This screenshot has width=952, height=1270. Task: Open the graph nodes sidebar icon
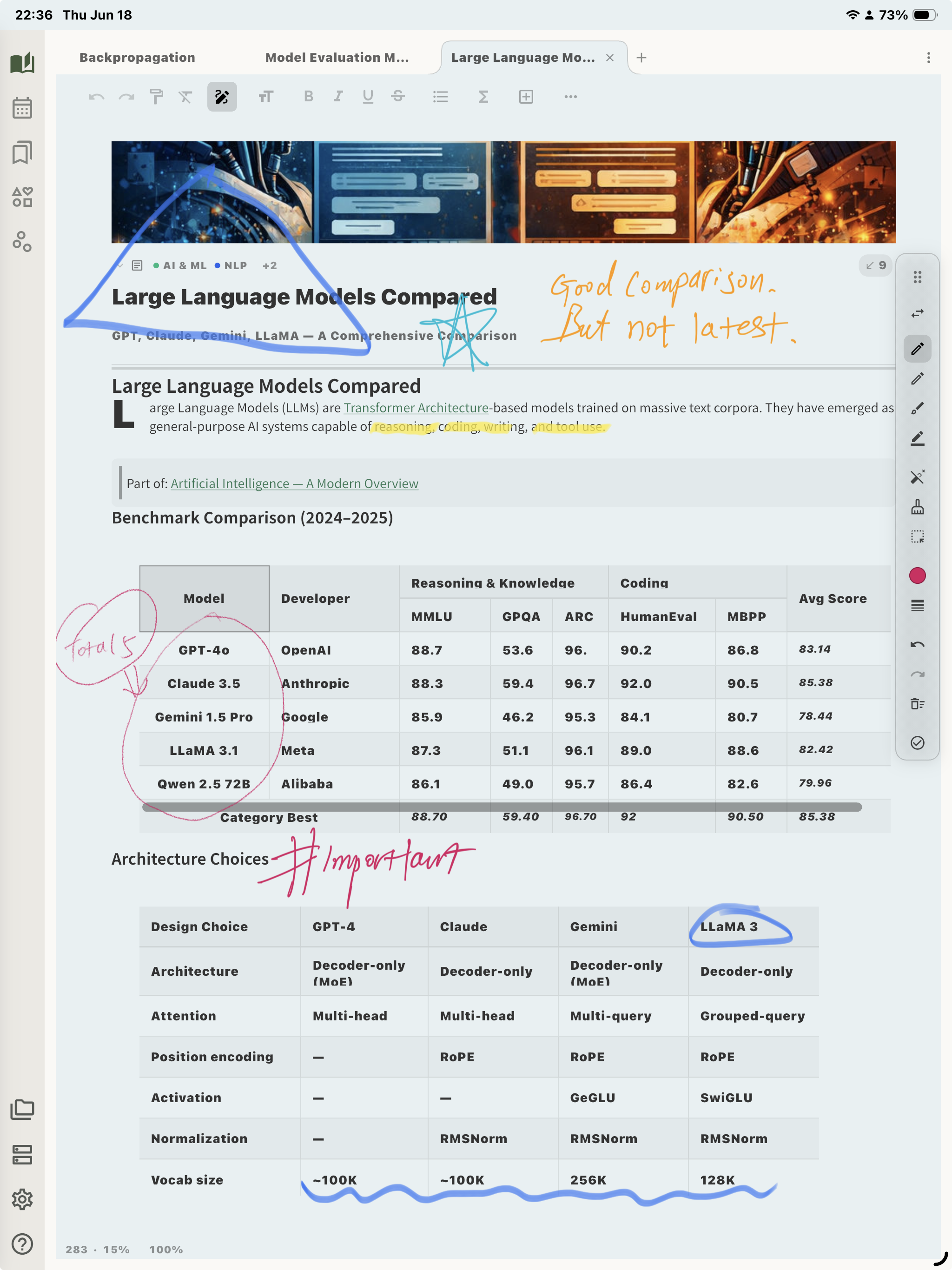tap(22, 242)
